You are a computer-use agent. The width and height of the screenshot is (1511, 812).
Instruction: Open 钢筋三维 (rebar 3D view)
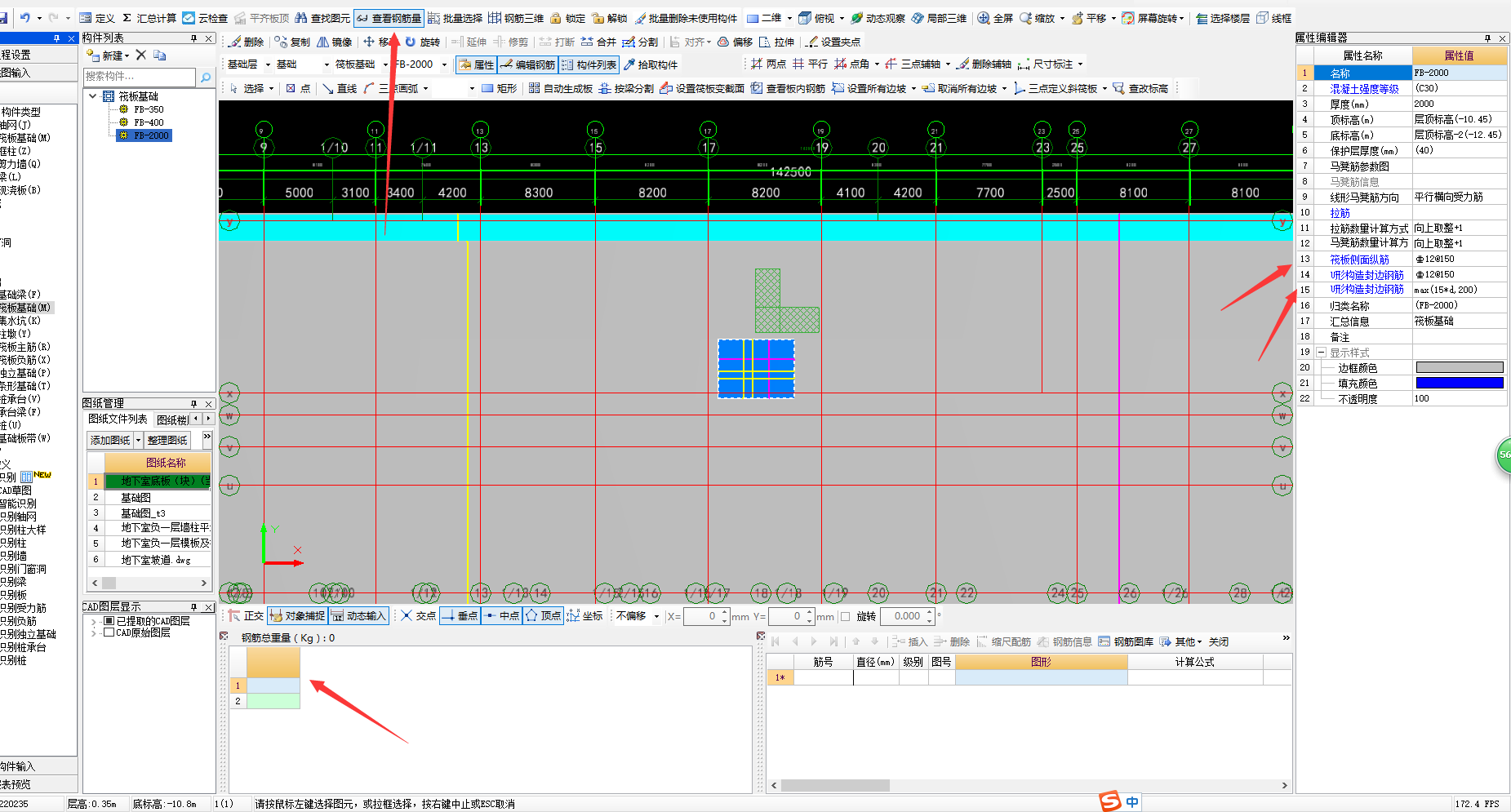516,18
